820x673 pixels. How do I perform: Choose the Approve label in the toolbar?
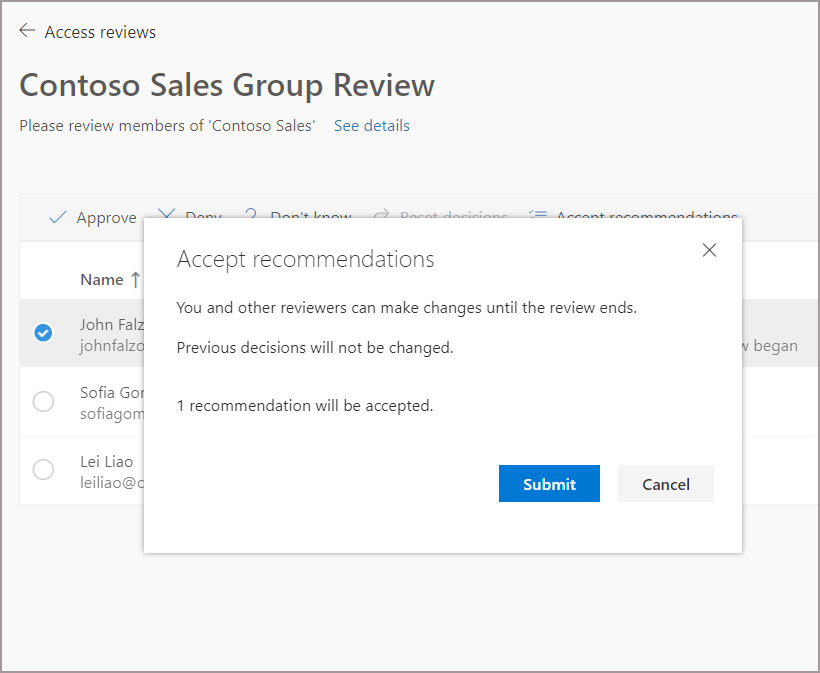click(106, 218)
